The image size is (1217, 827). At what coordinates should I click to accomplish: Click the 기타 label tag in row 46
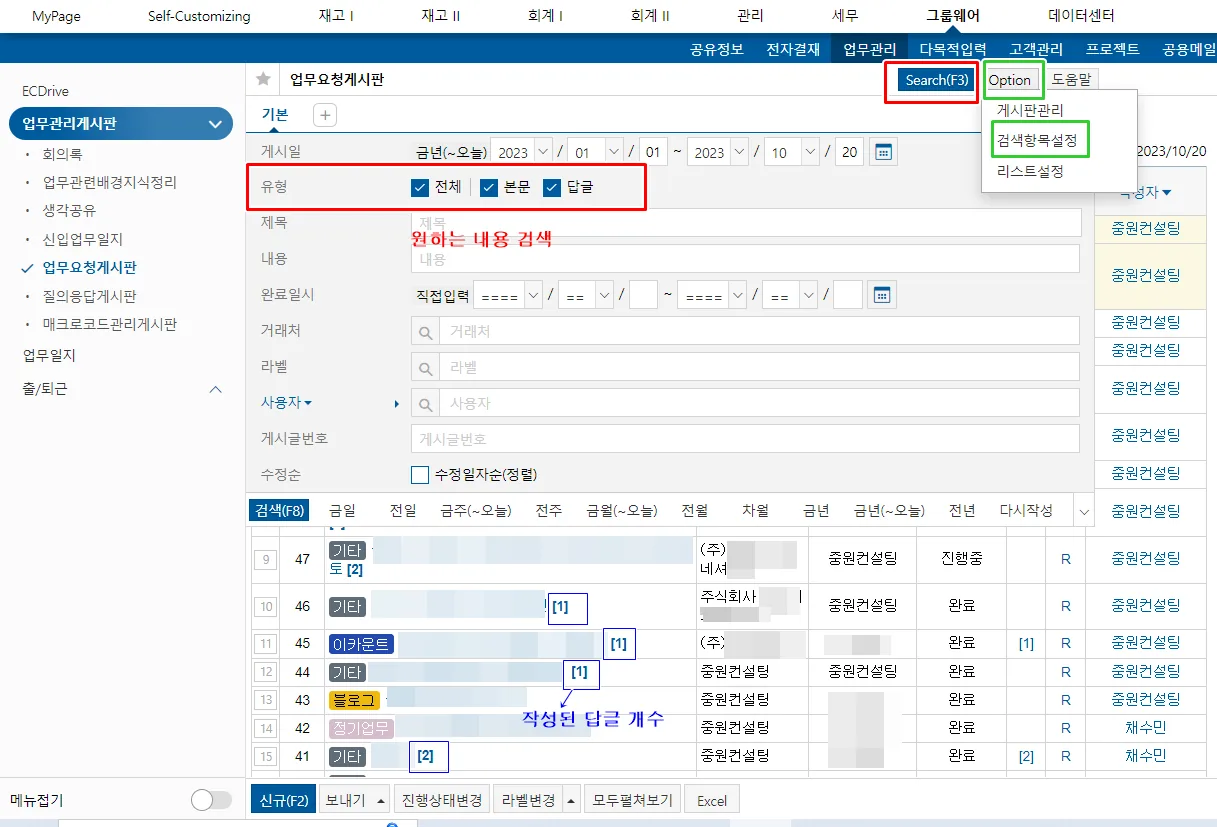(347, 606)
